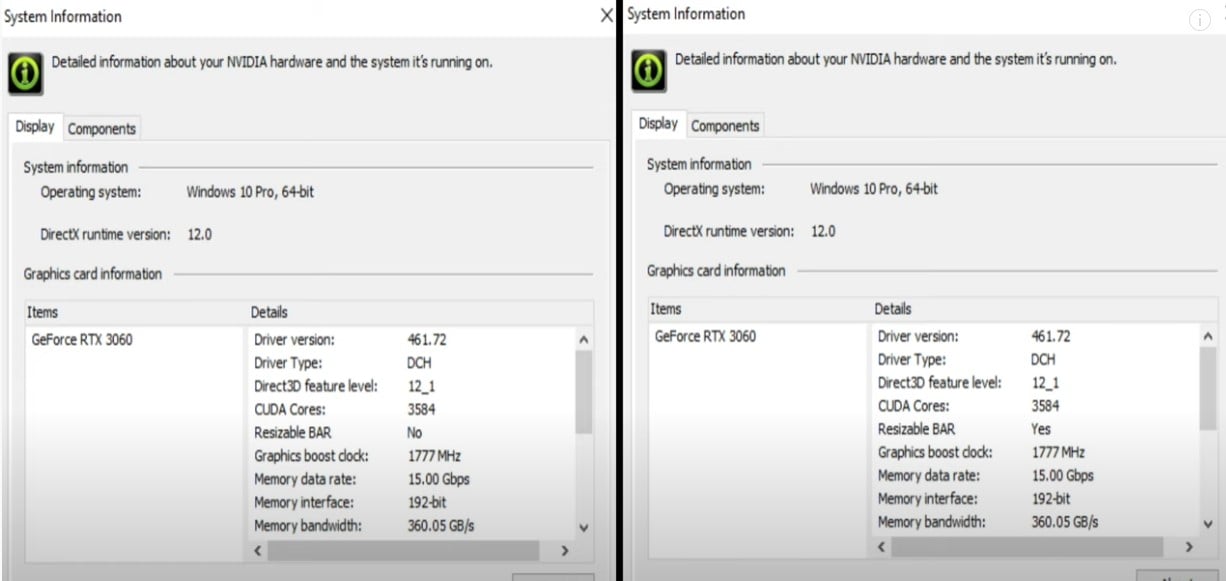
Task: Click right arrow of left window horizontal scrollbar
Action: (x=565, y=551)
